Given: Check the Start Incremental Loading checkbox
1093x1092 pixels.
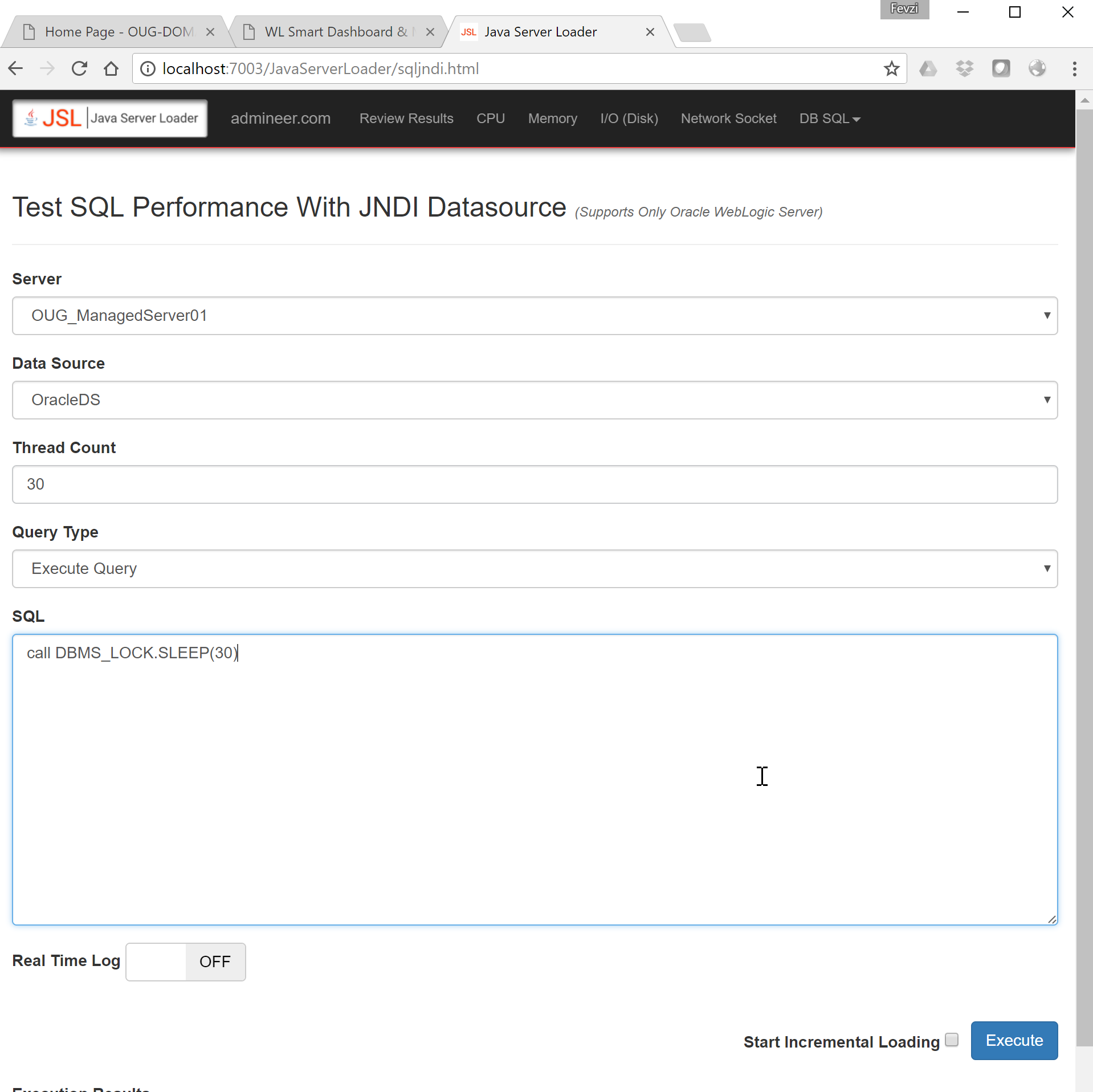Looking at the screenshot, I should click(x=952, y=1040).
